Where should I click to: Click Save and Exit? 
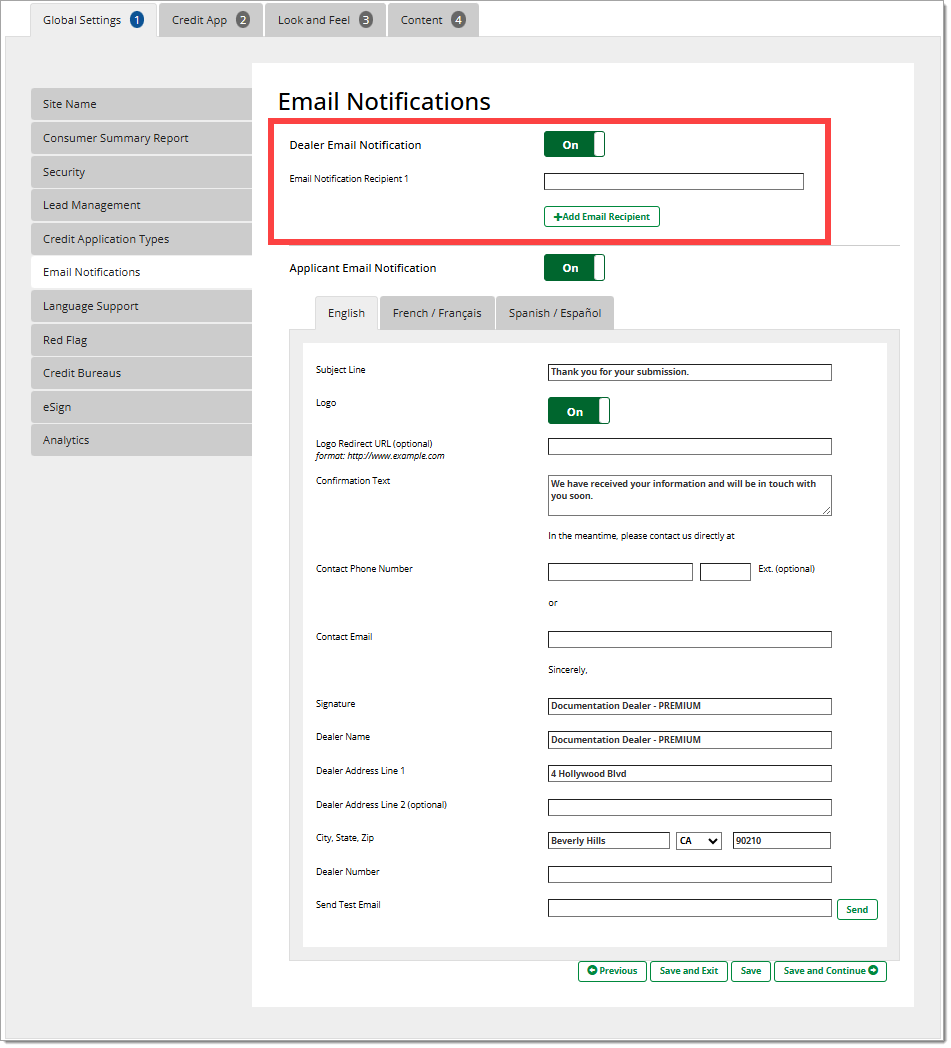click(x=688, y=971)
